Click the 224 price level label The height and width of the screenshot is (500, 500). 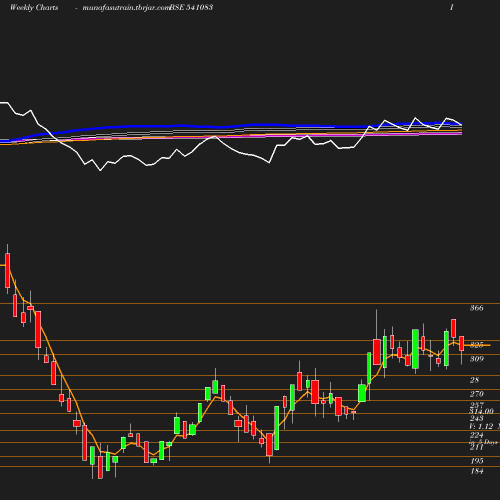point(476,435)
